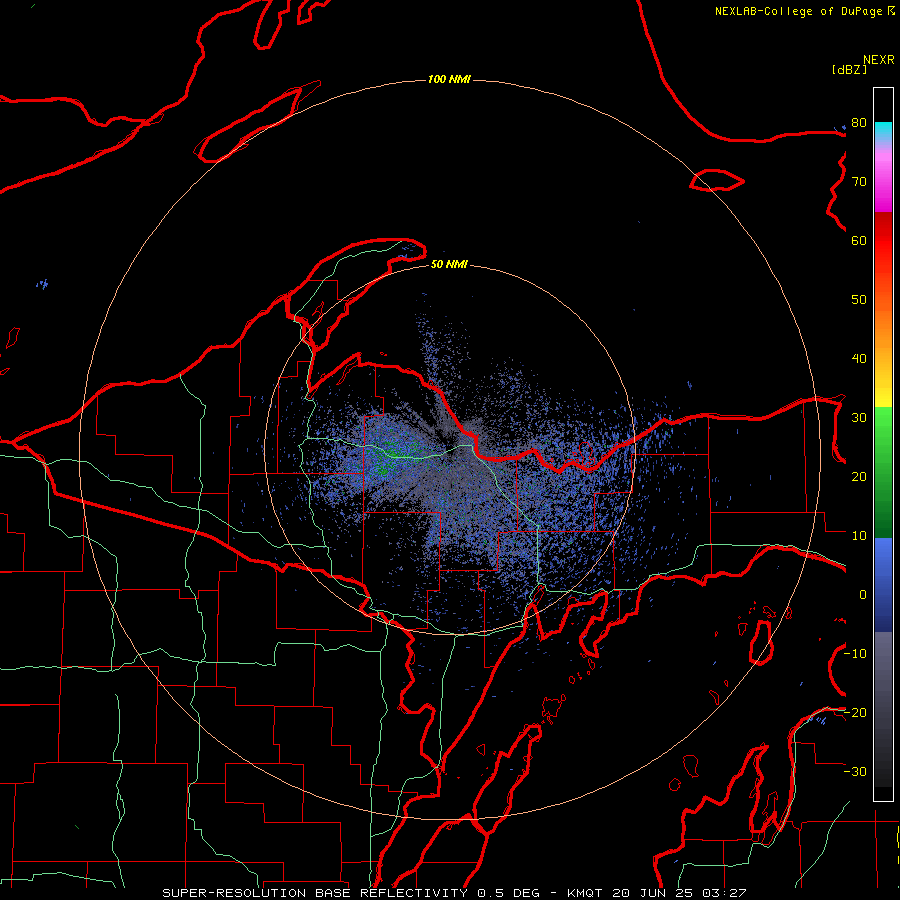The width and height of the screenshot is (900, 900).
Task: Click the 80 dBZ scale value
Action: point(859,123)
